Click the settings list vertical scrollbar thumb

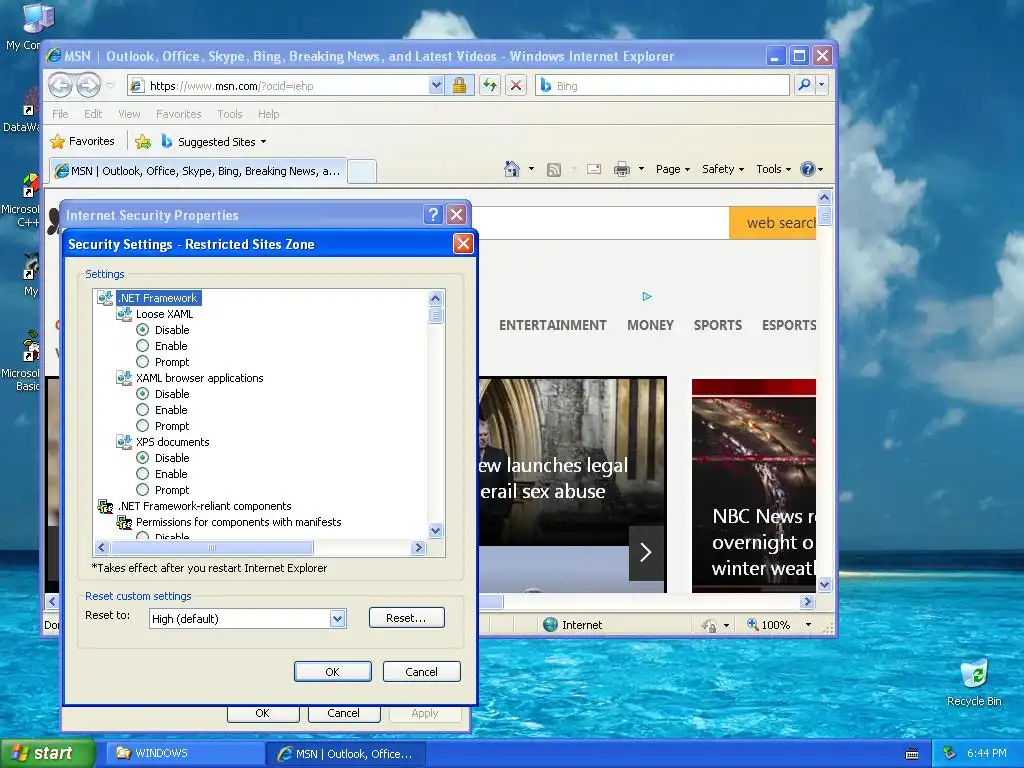click(436, 315)
